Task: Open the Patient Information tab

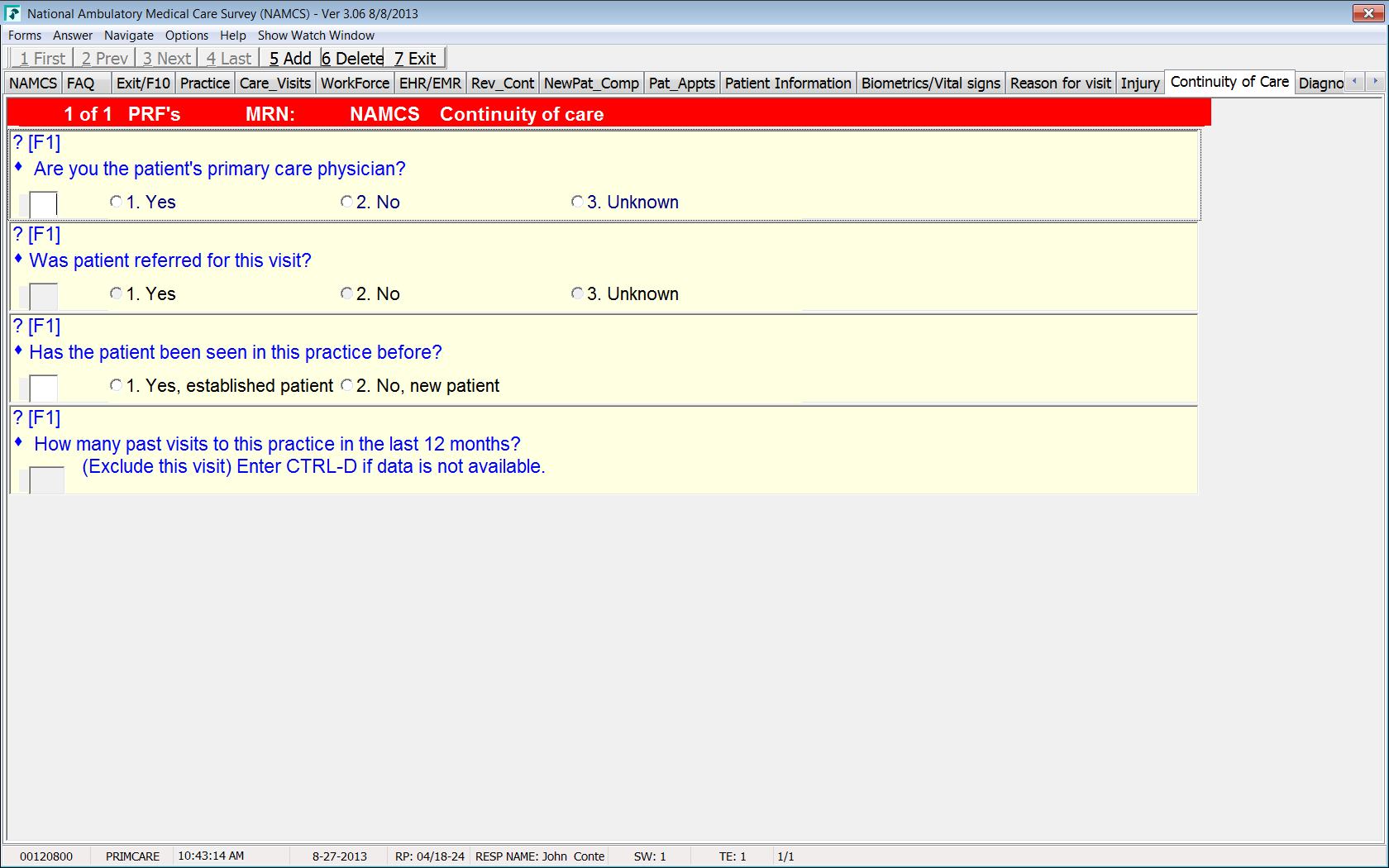Action: [x=788, y=83]
